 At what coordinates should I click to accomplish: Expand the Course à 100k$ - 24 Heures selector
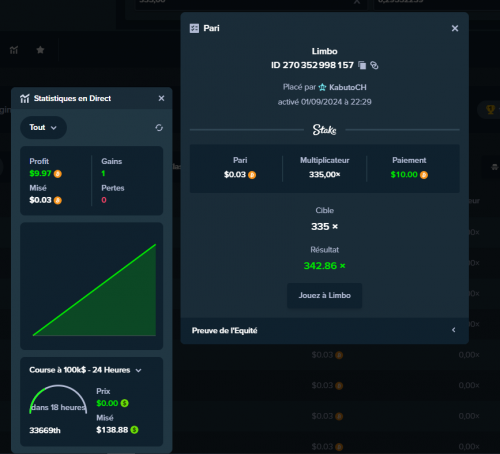138,370
